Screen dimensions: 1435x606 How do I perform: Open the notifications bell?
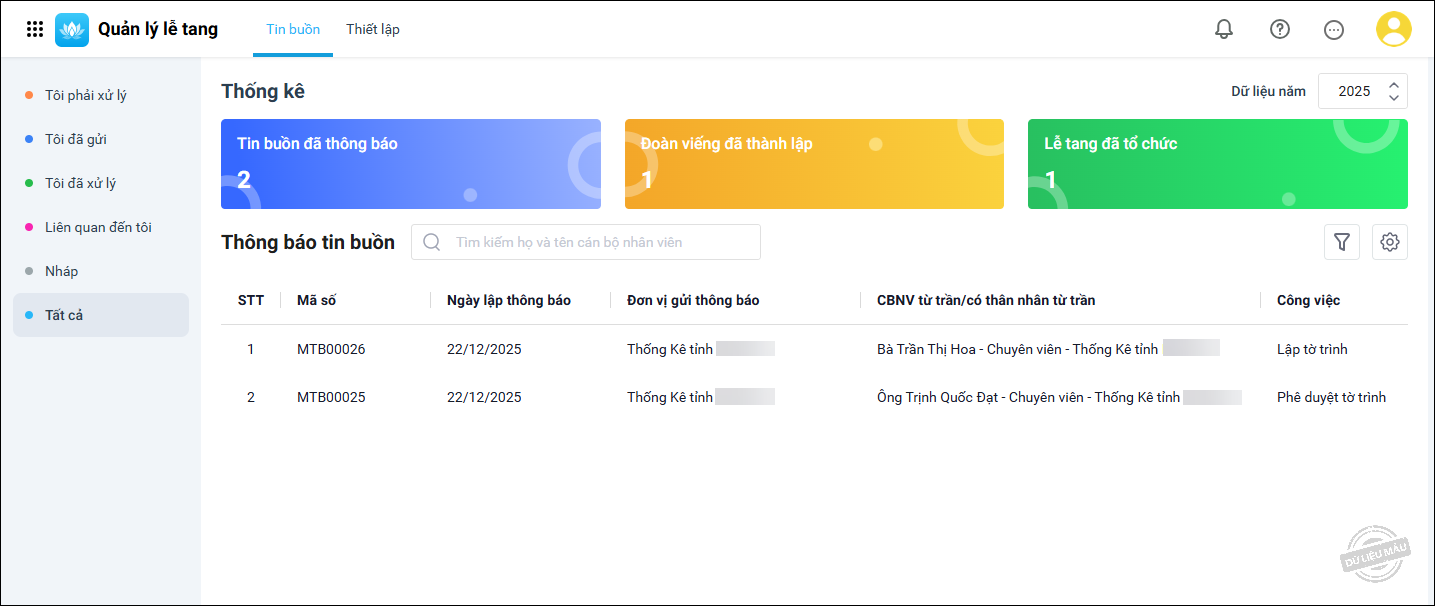click(x=1224, y=30)
